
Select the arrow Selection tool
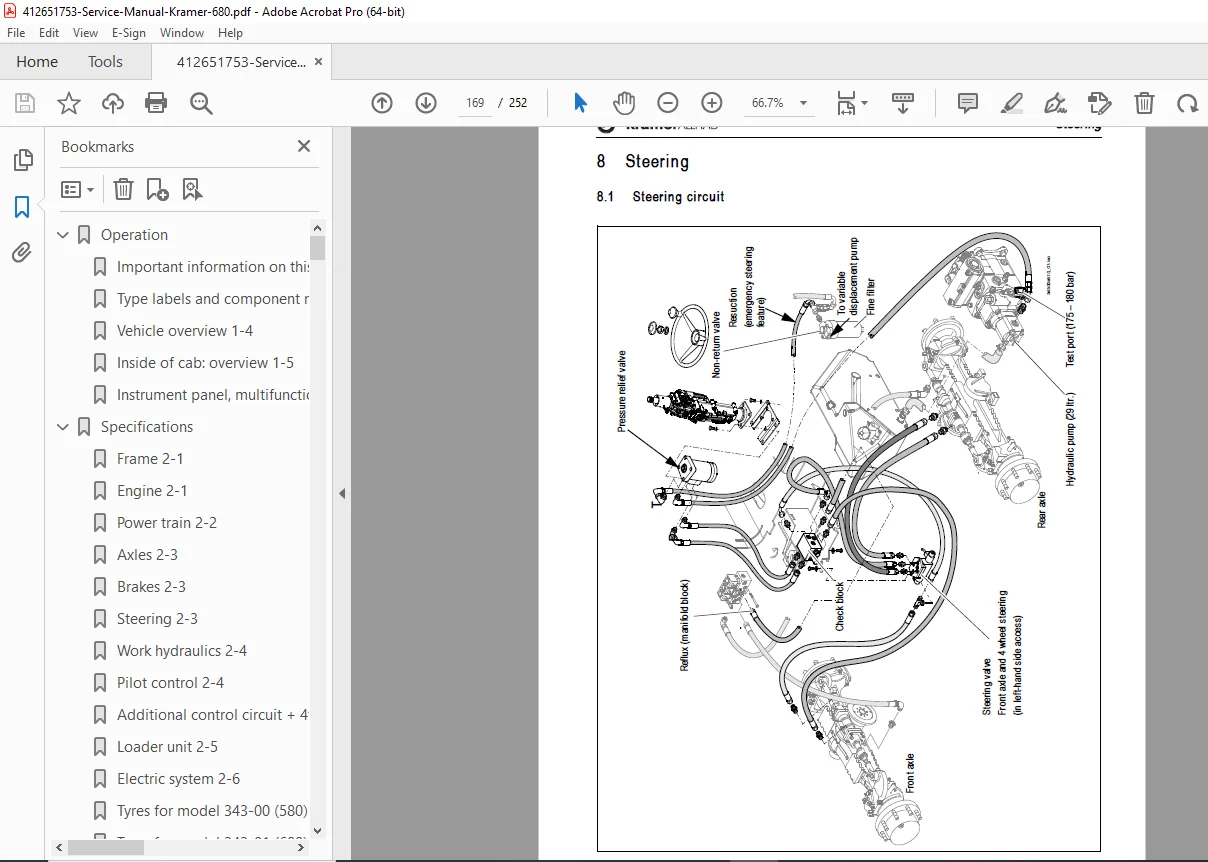click(x=580, y=103)
